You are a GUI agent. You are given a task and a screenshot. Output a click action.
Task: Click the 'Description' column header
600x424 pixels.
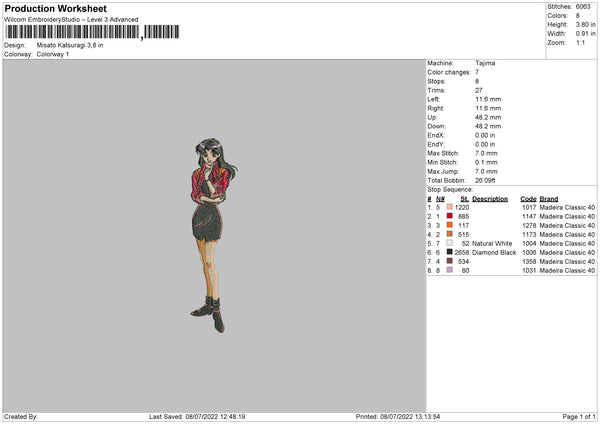(x=490, y=199)
